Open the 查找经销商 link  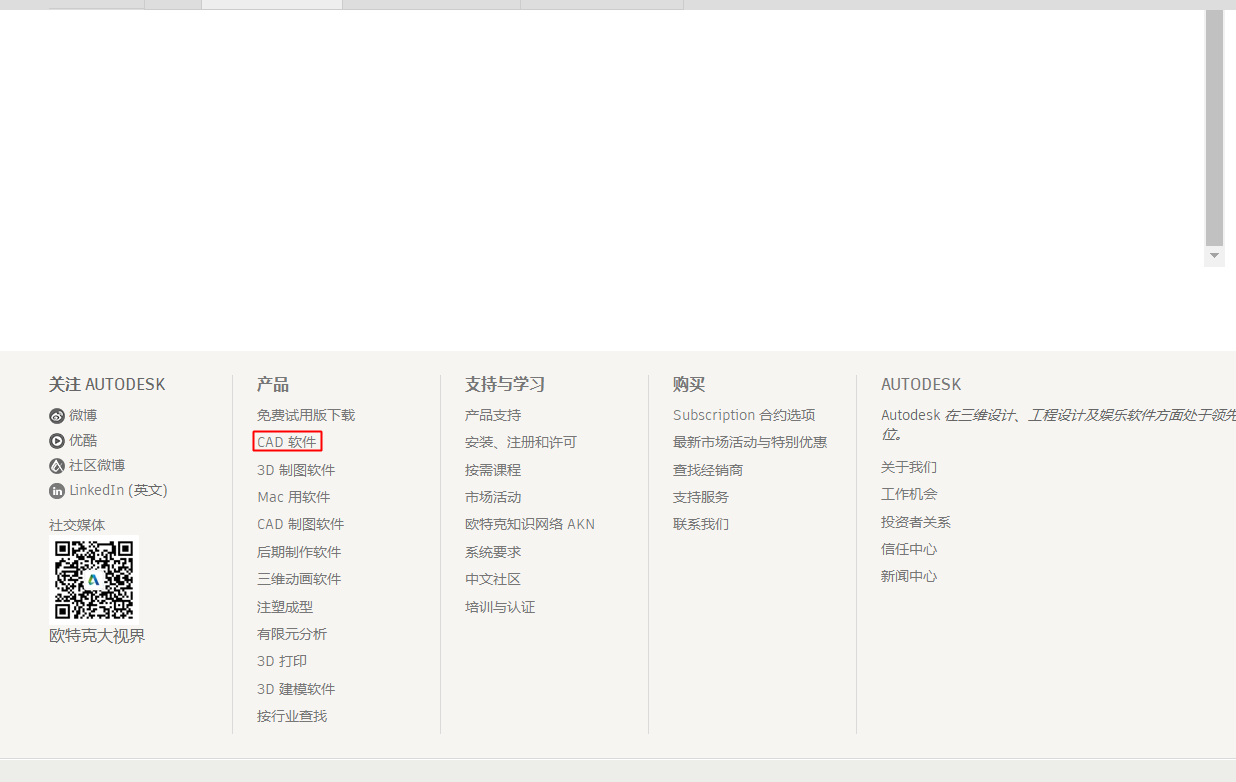(708, 470)
